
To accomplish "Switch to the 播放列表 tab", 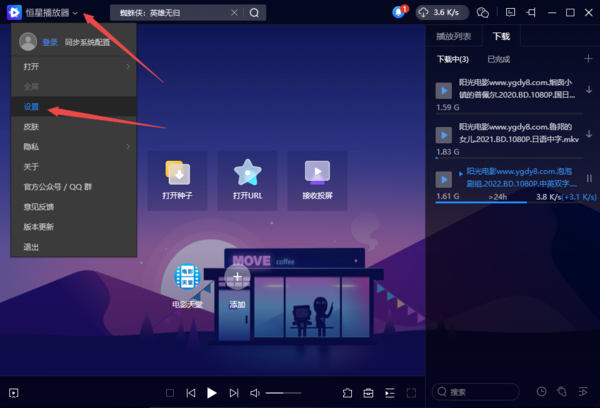I will 453,36.
